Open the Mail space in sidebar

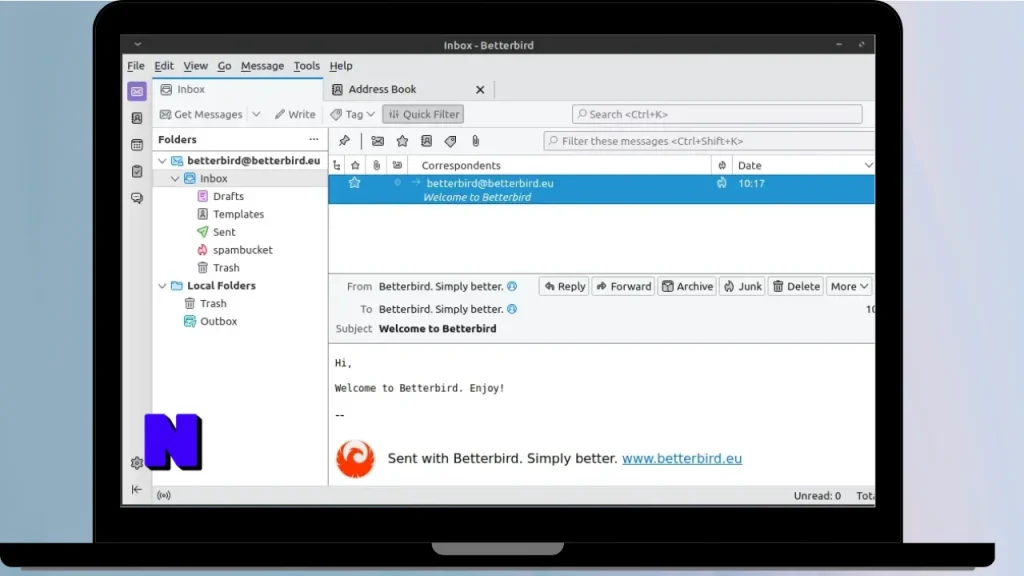click(136, 91)
